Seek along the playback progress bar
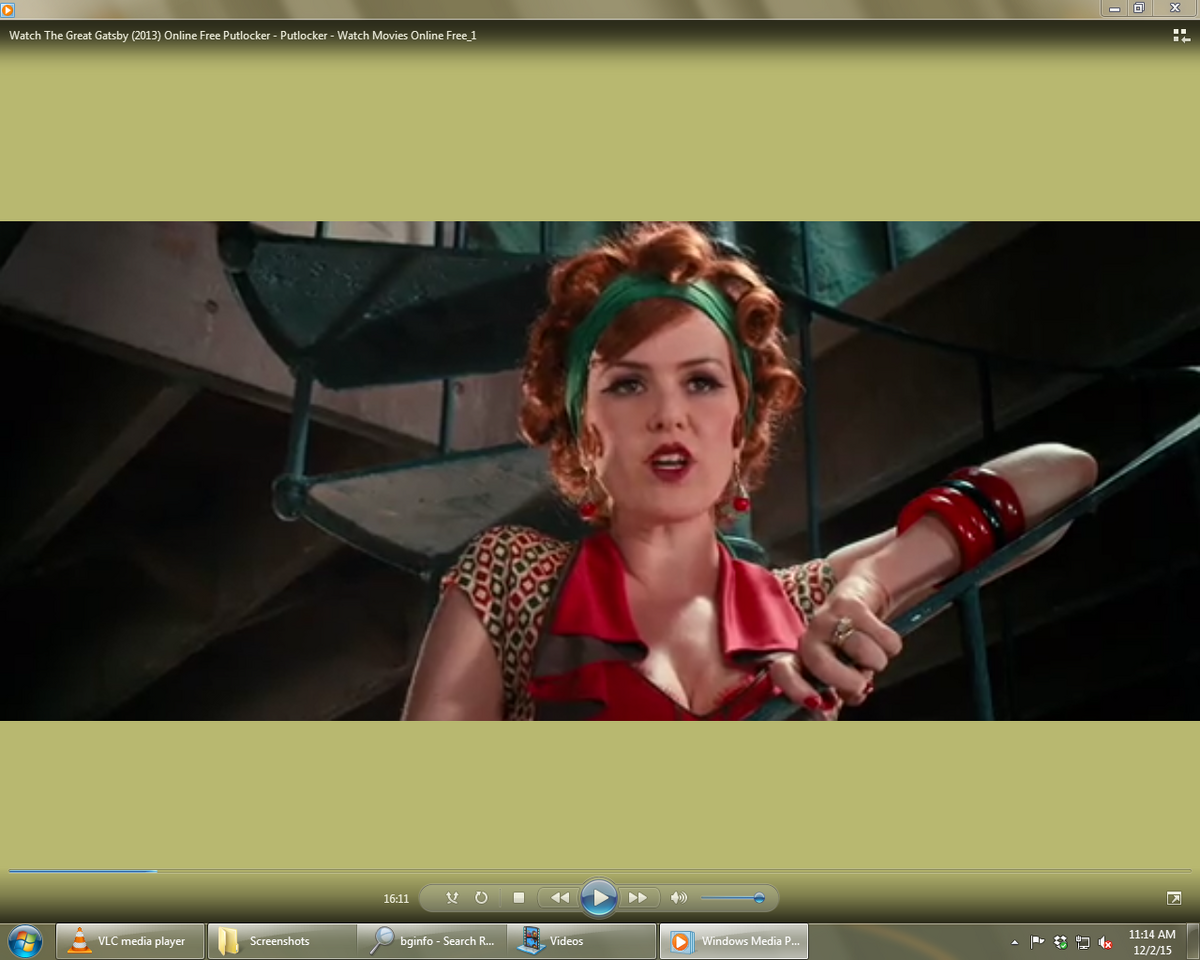This screenshot has height=960, width=1200. click(x=599, y=871)
